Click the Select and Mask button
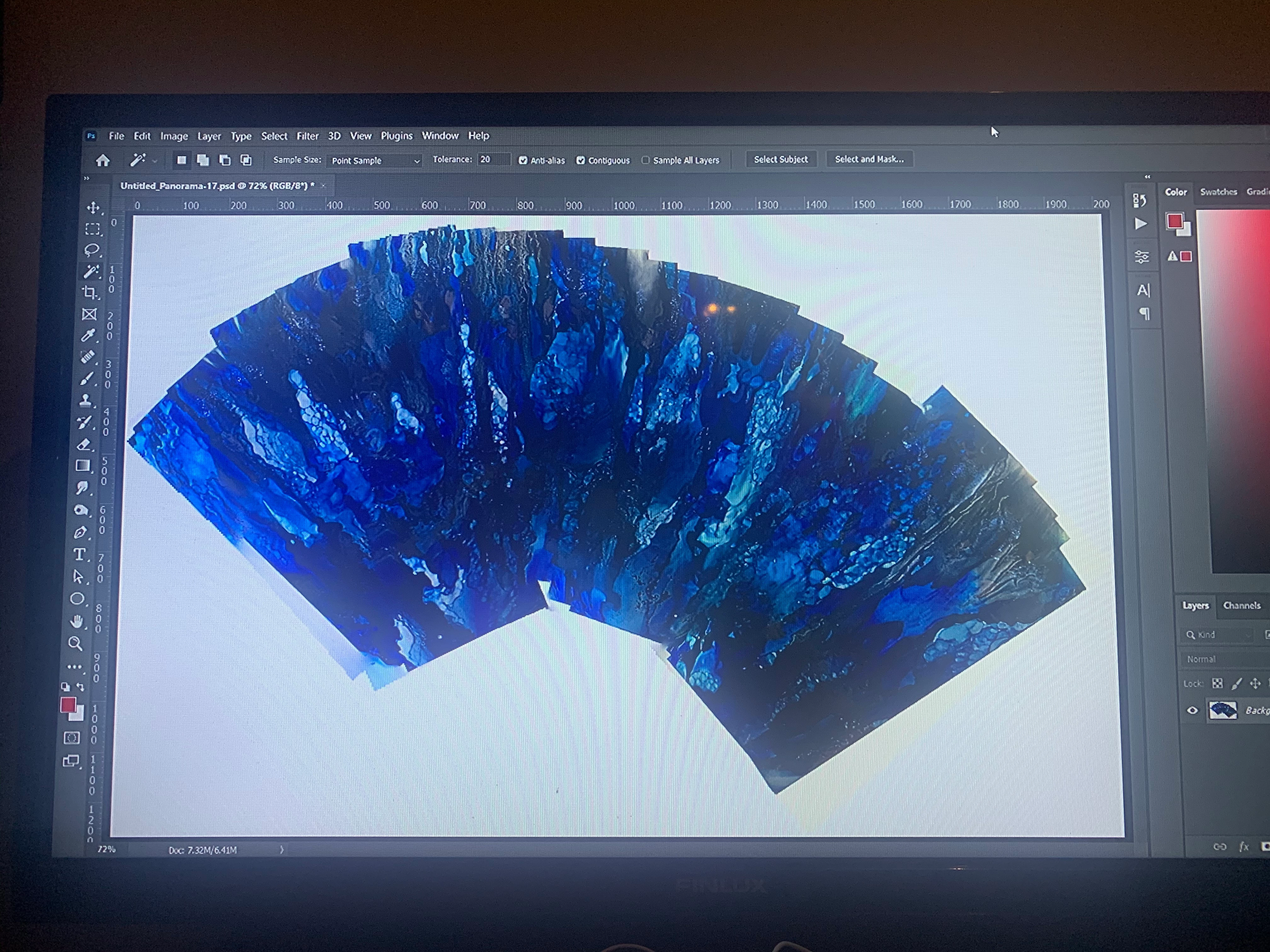This screenshot has width=1270, height=952. click(x=869, y=160)
